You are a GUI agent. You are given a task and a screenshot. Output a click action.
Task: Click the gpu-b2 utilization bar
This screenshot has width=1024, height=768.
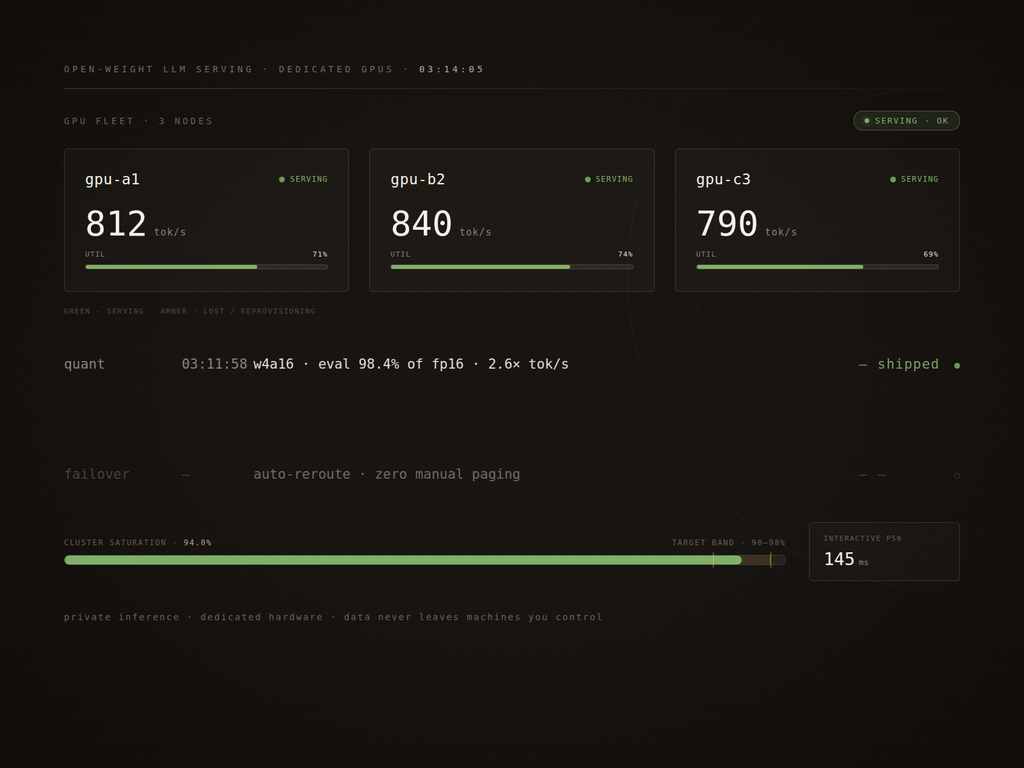point(512,267)
